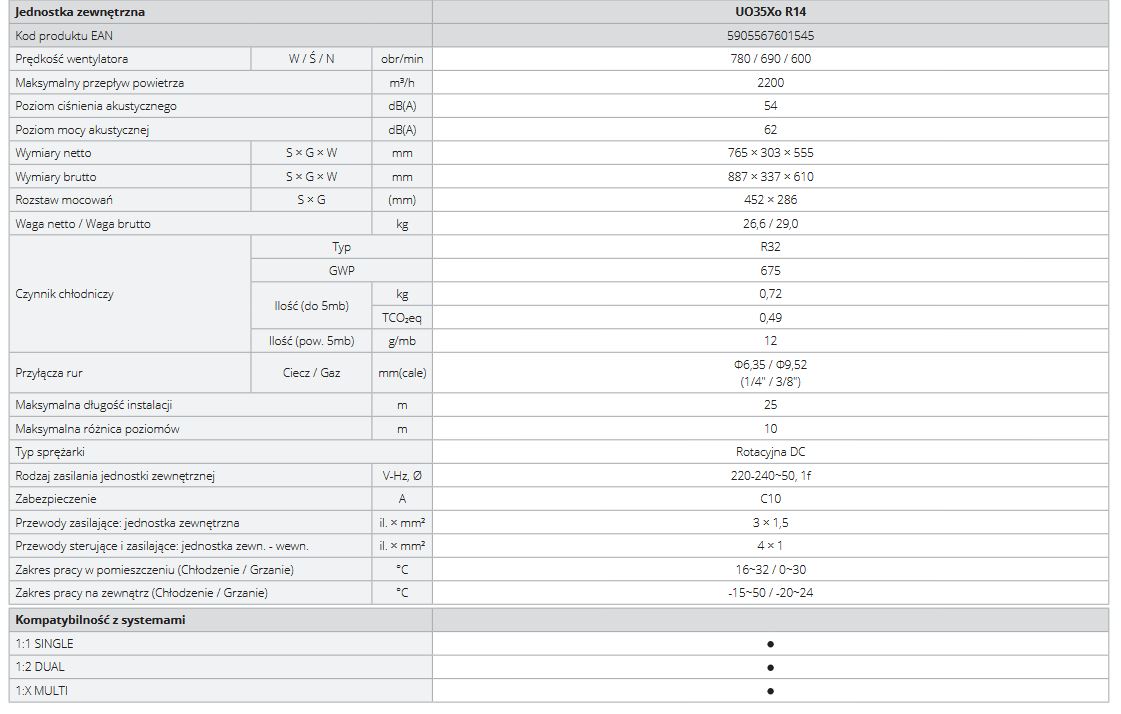Image resolution: width=1121 pixels, height=714 pixels.
Task: Select the compressor type Rotacyjna DC
Action: point(769,452)
